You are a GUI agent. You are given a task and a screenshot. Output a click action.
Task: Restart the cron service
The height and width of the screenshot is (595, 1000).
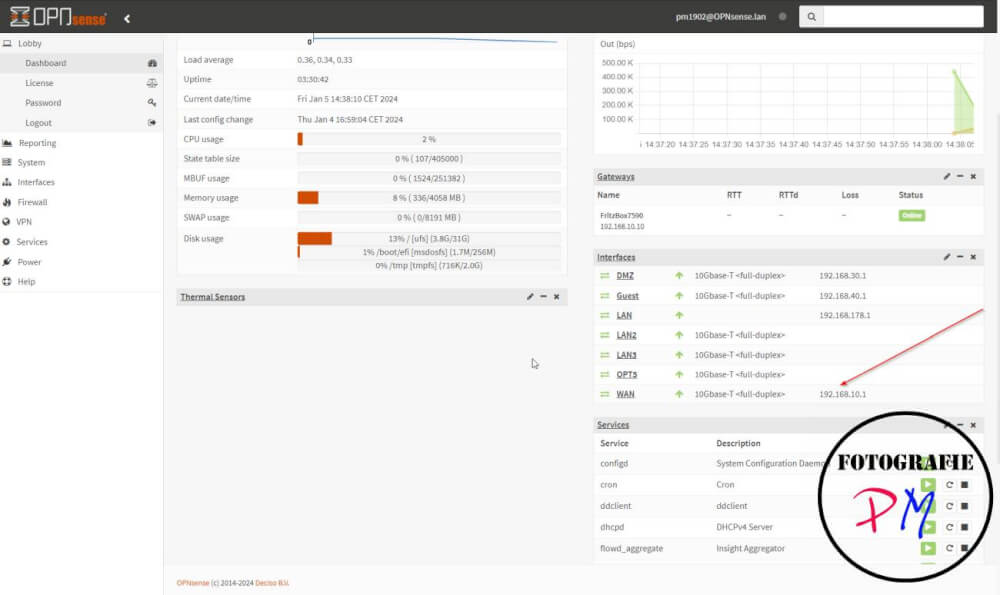pyautogui.click(x=950, y=485)
